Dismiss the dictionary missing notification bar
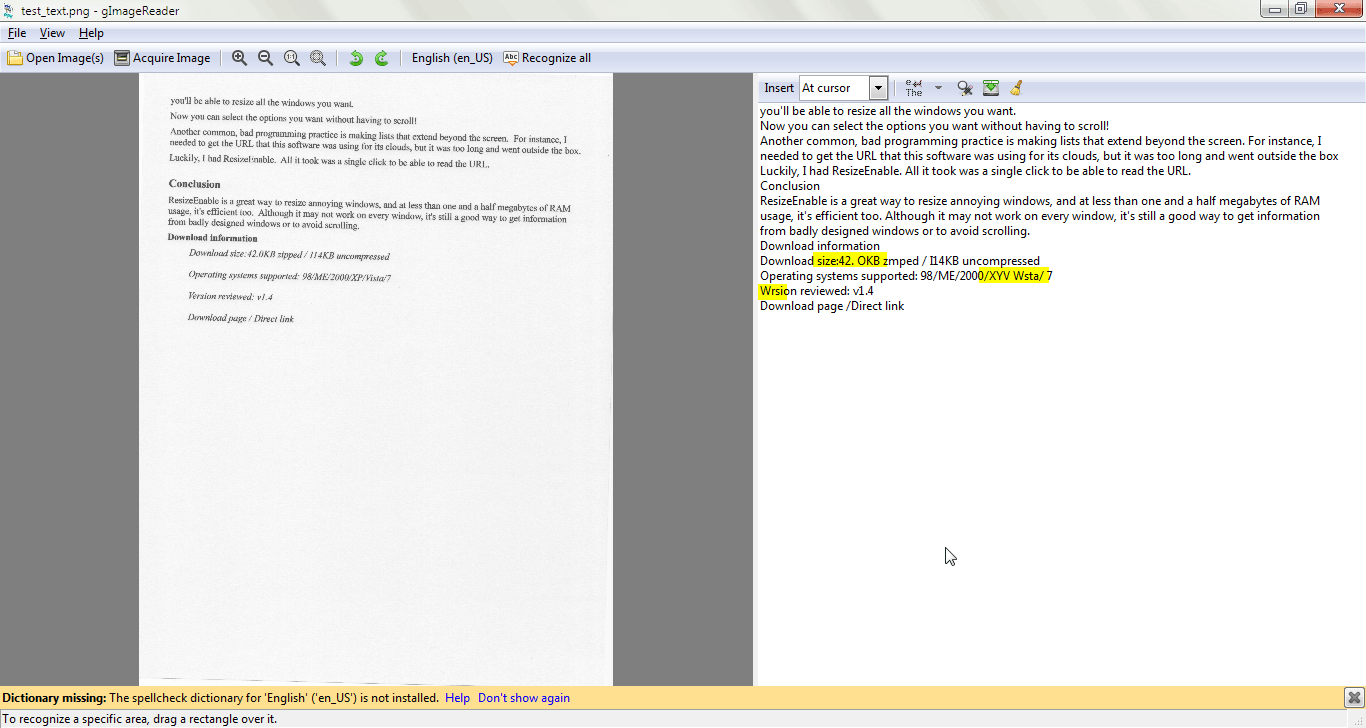Screen dimensions: 1366x728 point(1353,698)
